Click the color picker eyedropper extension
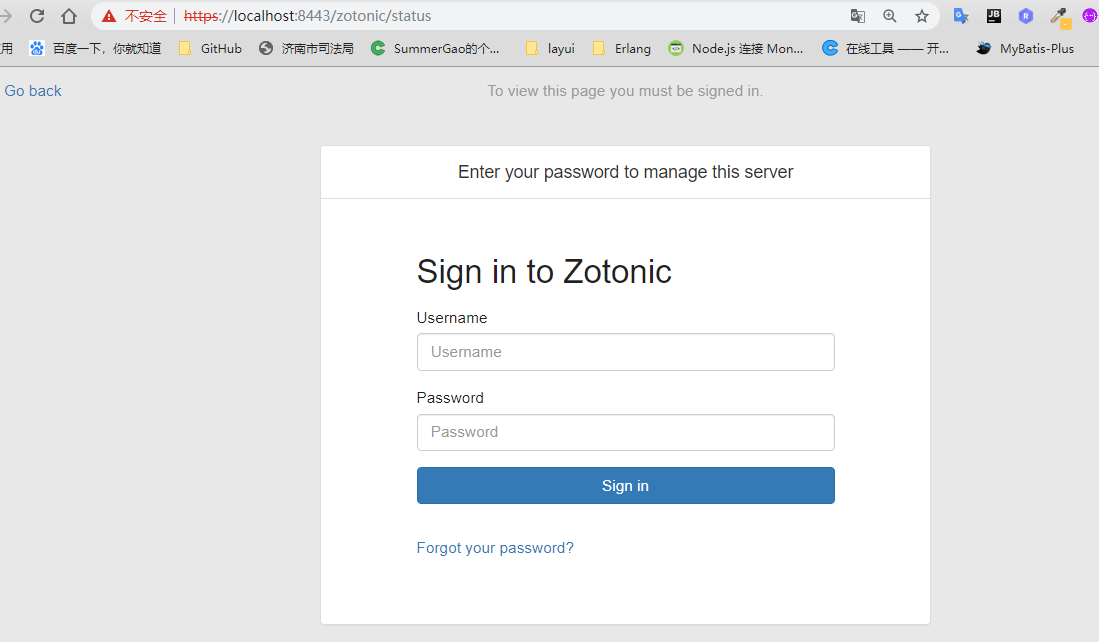 click(1058, 16)
